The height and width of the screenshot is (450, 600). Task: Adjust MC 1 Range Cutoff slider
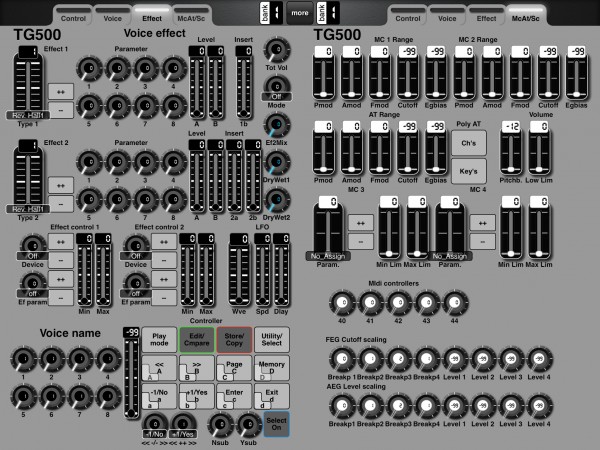(x=408, y=73)
